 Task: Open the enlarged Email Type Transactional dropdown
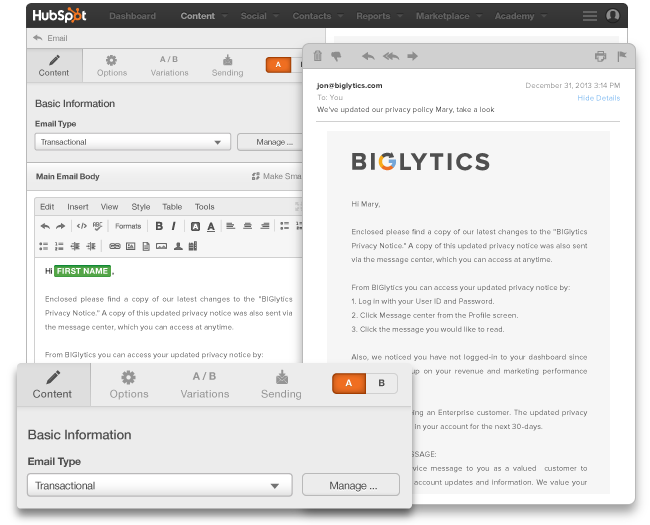coord(159,486)
